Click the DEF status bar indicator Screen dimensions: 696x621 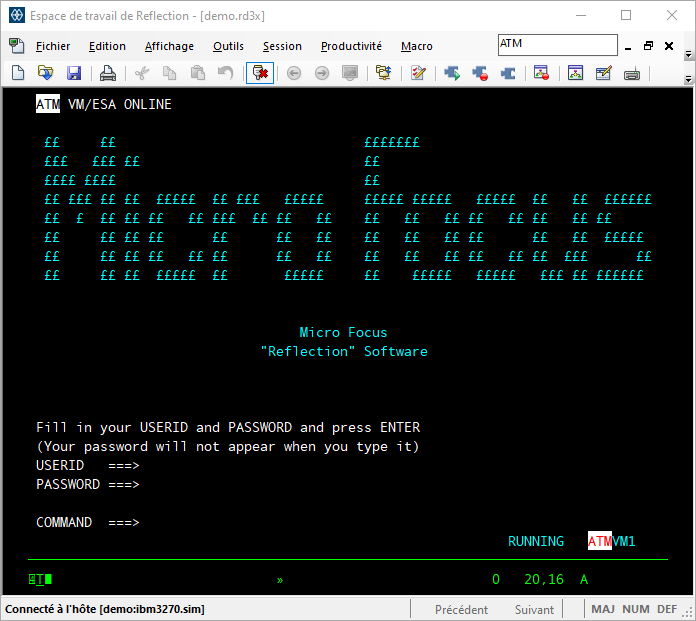click(667, 609)
